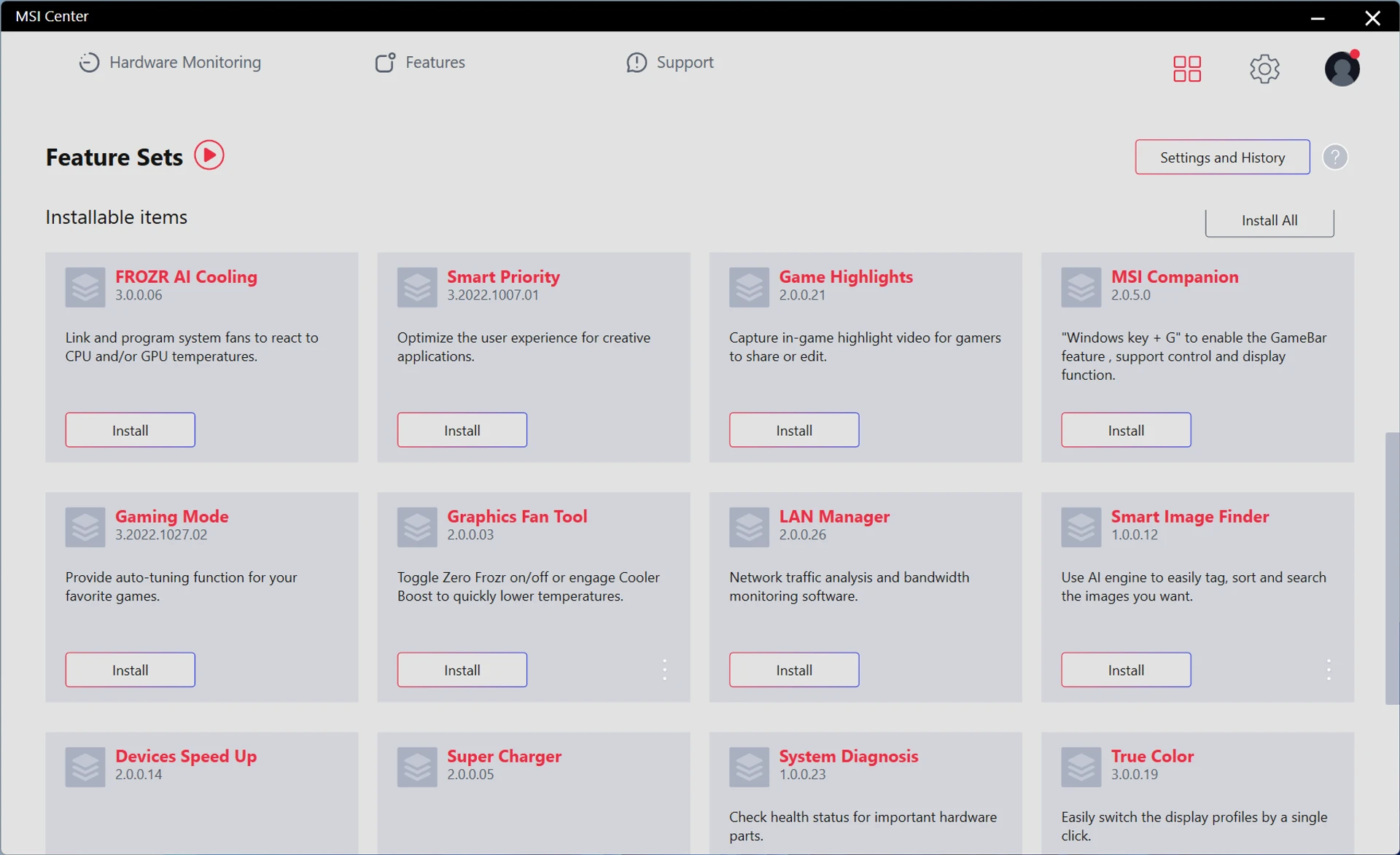Click the vertical scrollbar thumb
1400x855 pixels.
1392,569
